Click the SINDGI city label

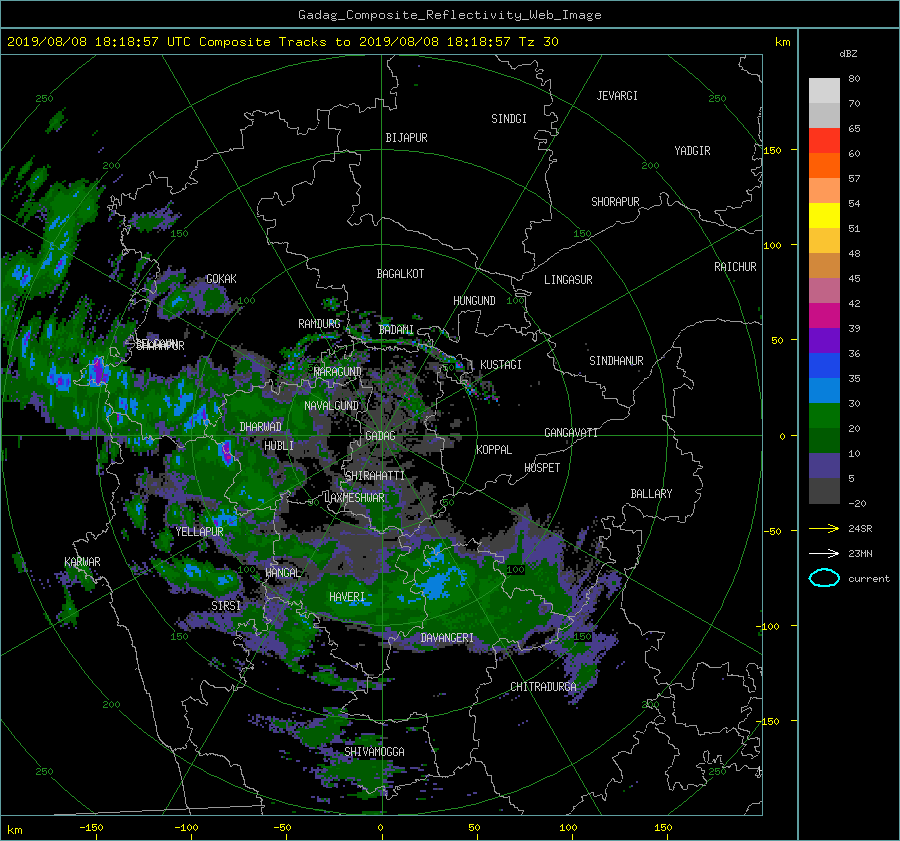tap(509, 119)
